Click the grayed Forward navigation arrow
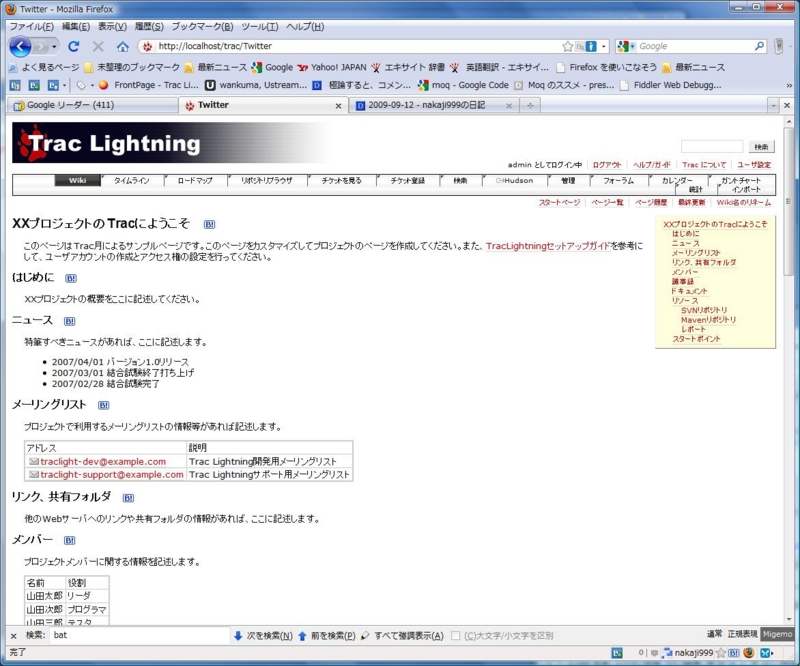This screenshot has width=800, height=666. (x=41, y=46)
